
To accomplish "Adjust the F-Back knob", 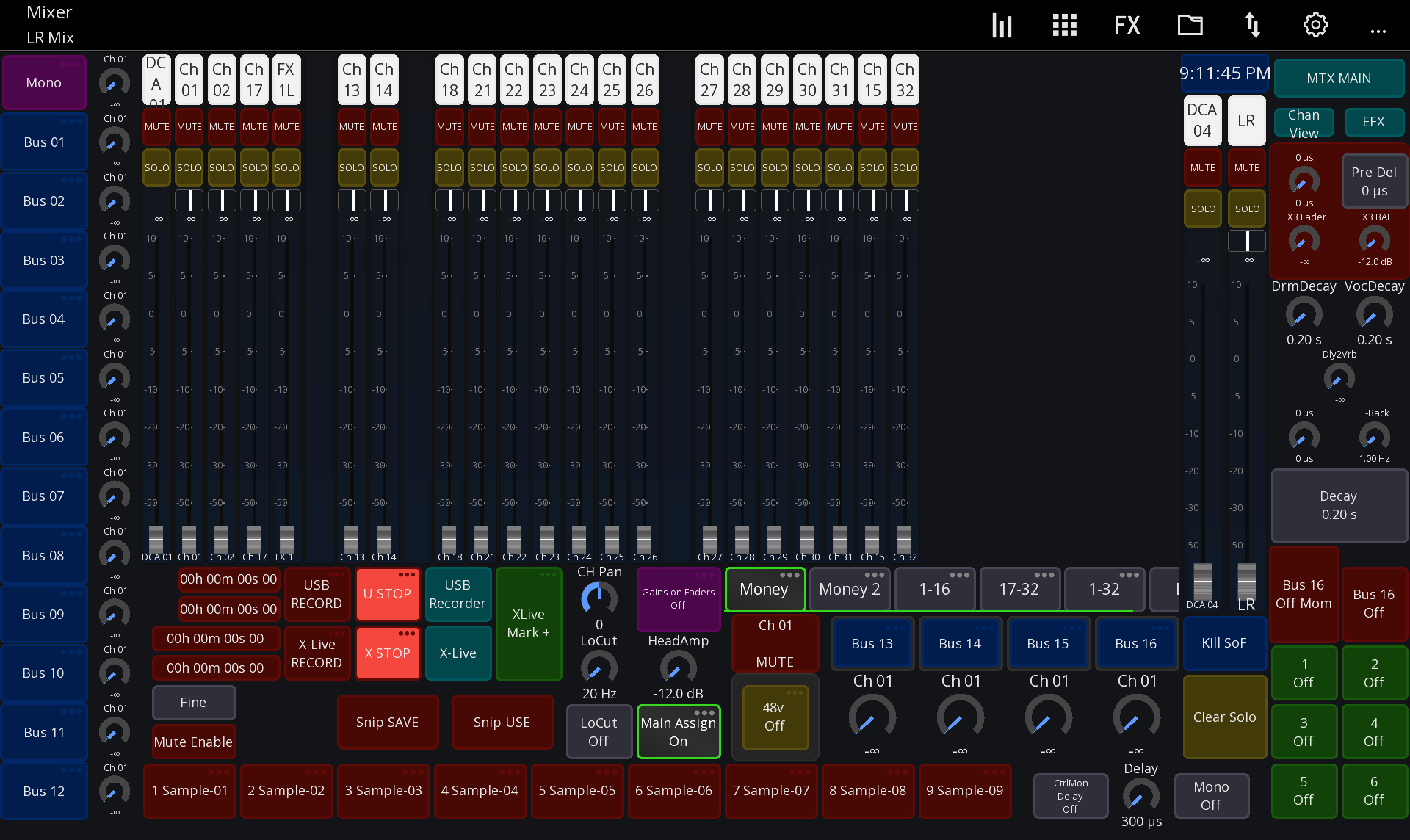I will tap(1374, 437).
